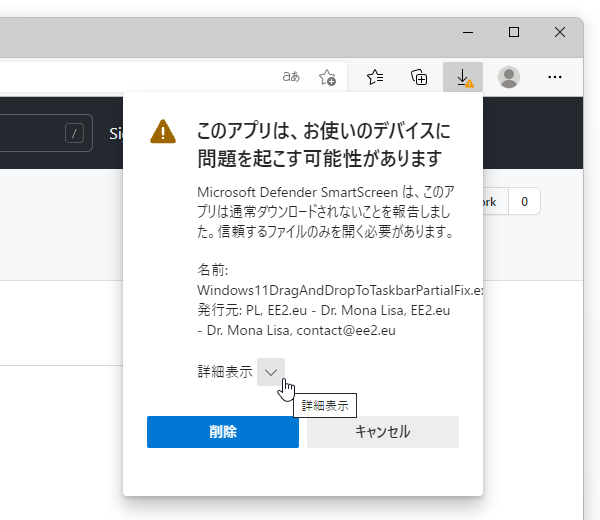Click the 削除 button
The width and height of the screenshot is (600, 520).
(223, 432)
